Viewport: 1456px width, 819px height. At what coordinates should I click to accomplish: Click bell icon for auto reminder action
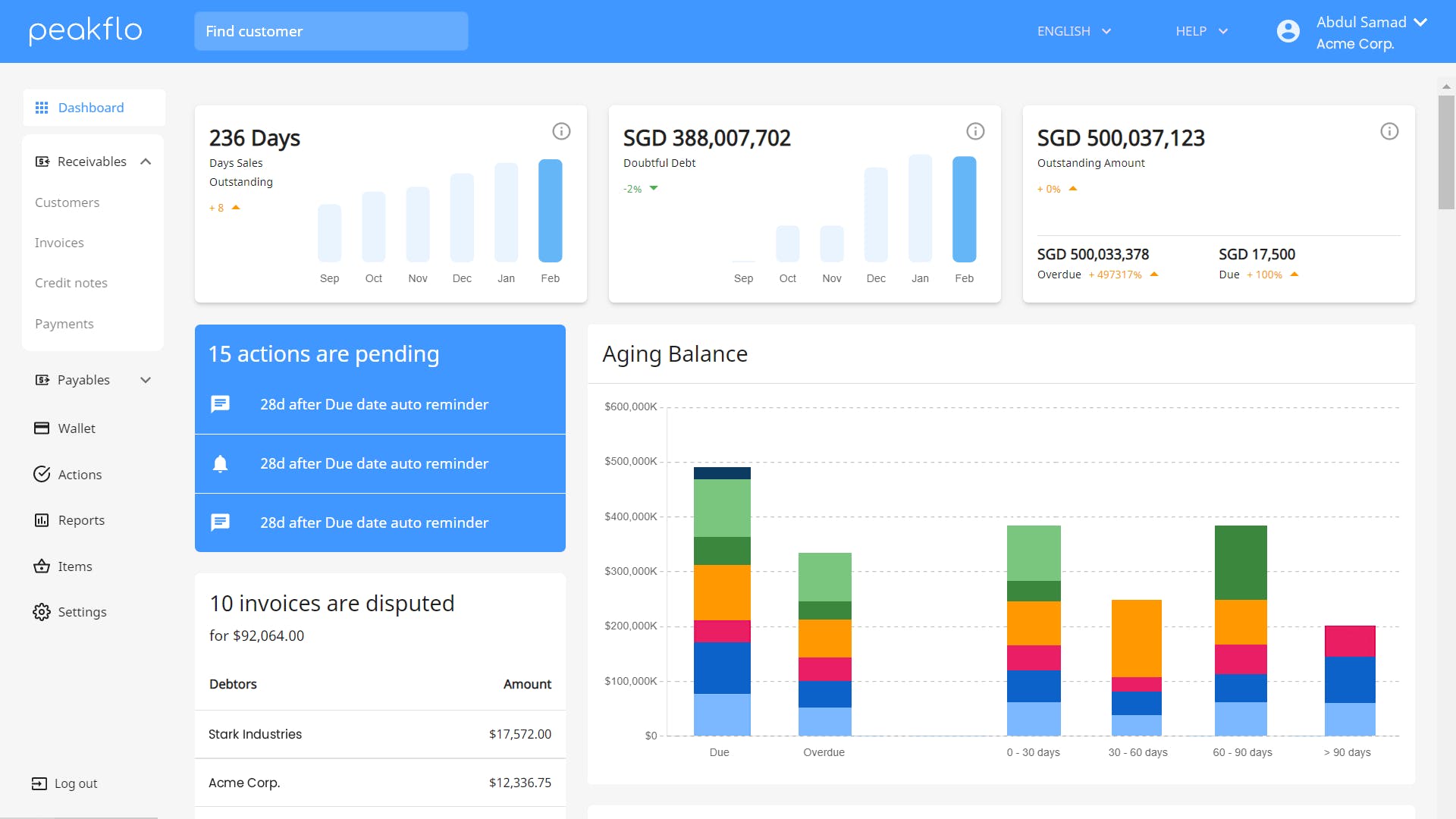pos(220,463)
